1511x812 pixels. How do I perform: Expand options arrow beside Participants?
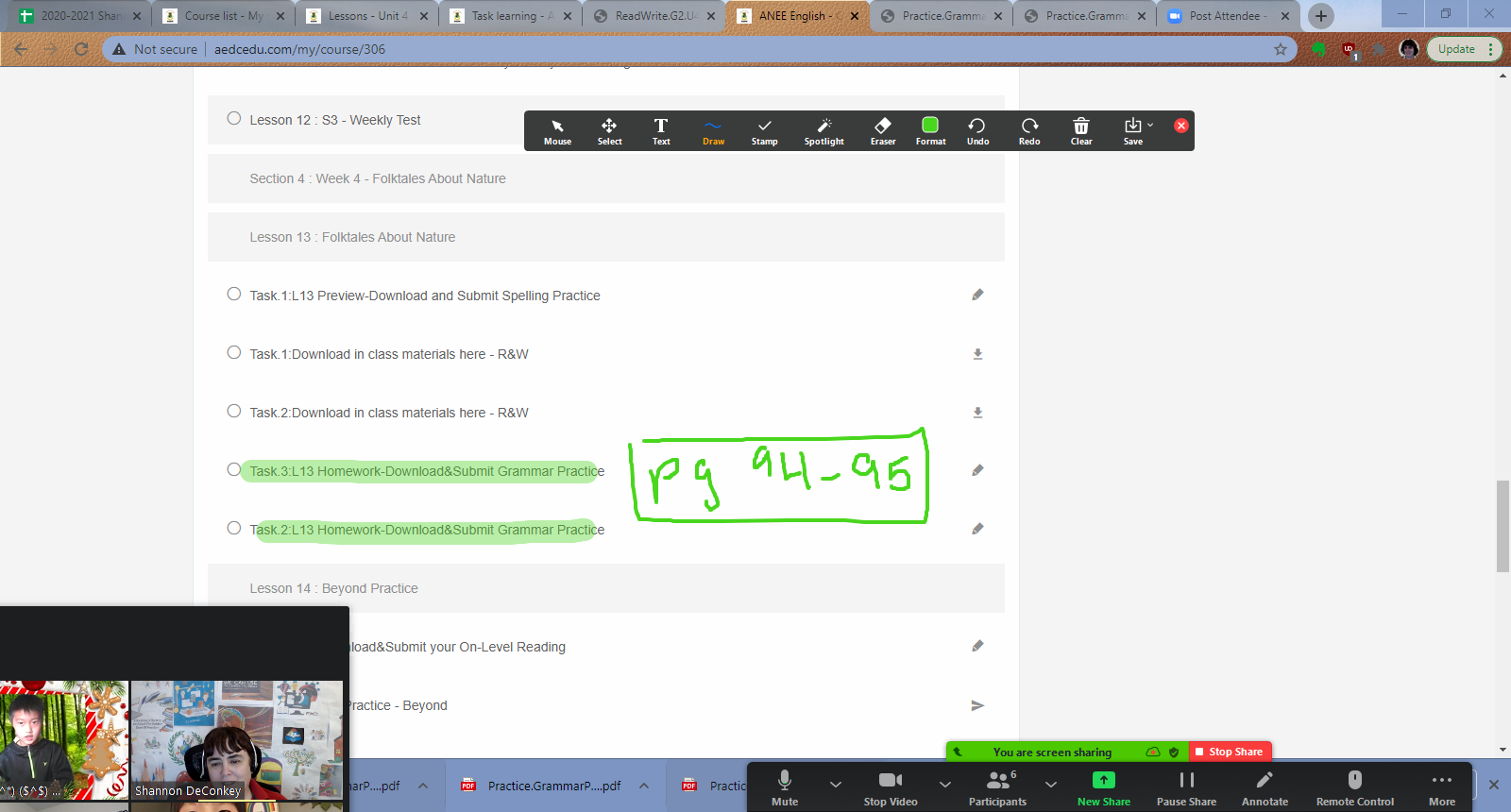coord(1051,784)
